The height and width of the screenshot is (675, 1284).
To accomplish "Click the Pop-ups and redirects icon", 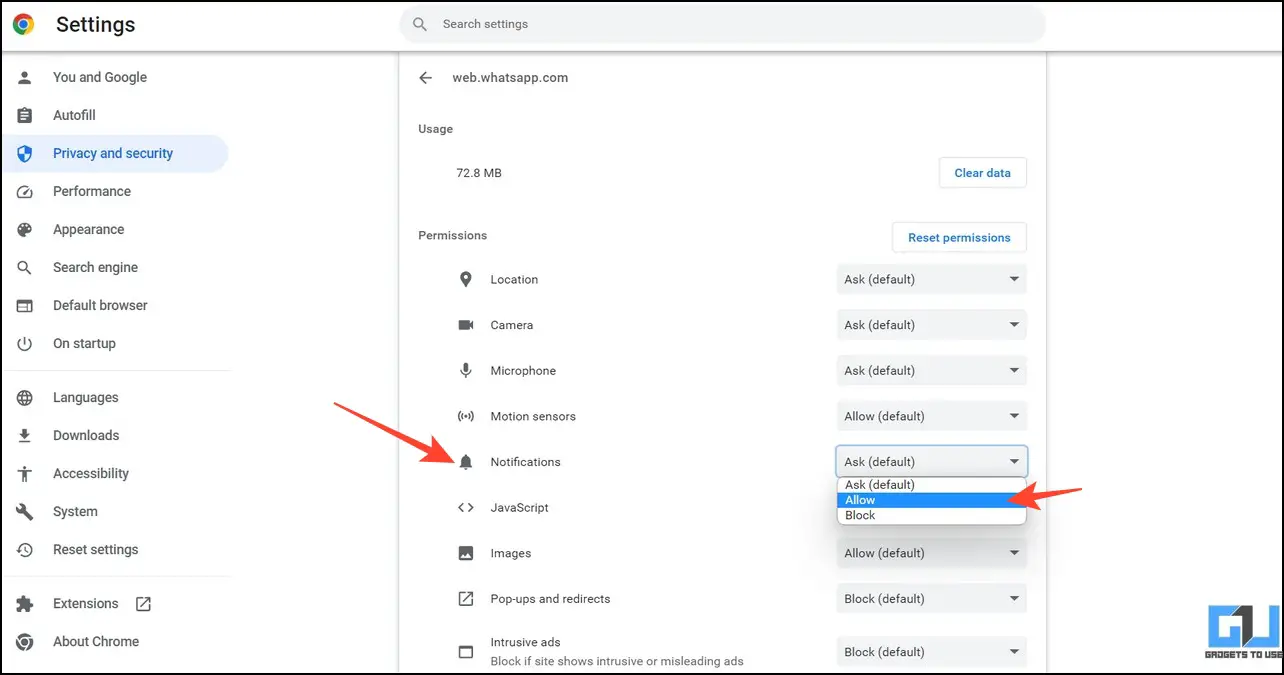I will [466, 599].
